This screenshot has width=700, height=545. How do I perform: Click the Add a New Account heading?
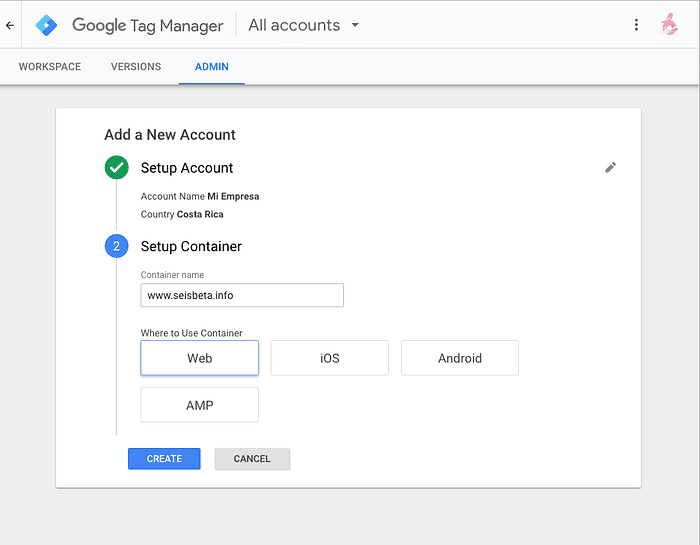click(x=170, y=135)
